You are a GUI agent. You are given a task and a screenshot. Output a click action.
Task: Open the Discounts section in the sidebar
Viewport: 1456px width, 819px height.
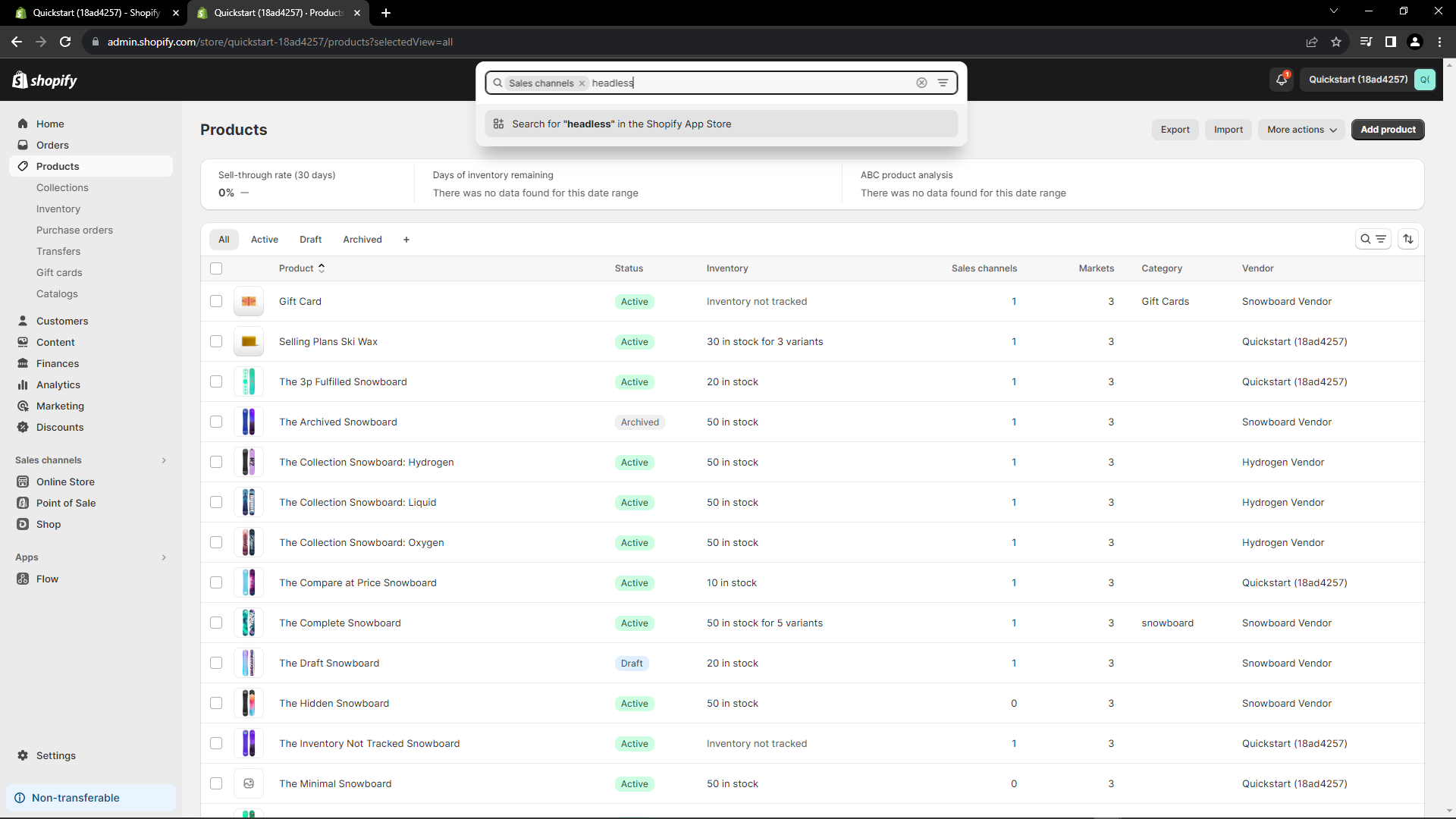pyautogui.click(x=60, y=427)
